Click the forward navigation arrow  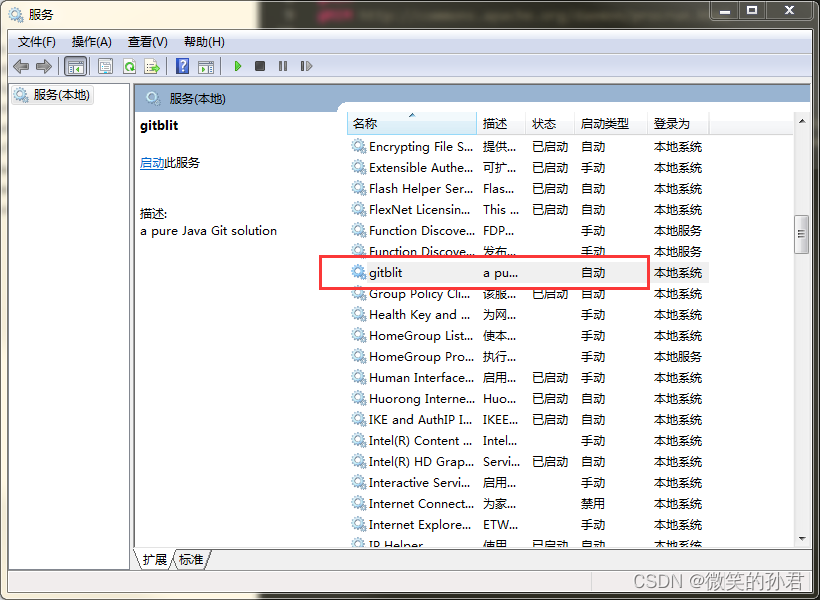click(x=42, y=66)
